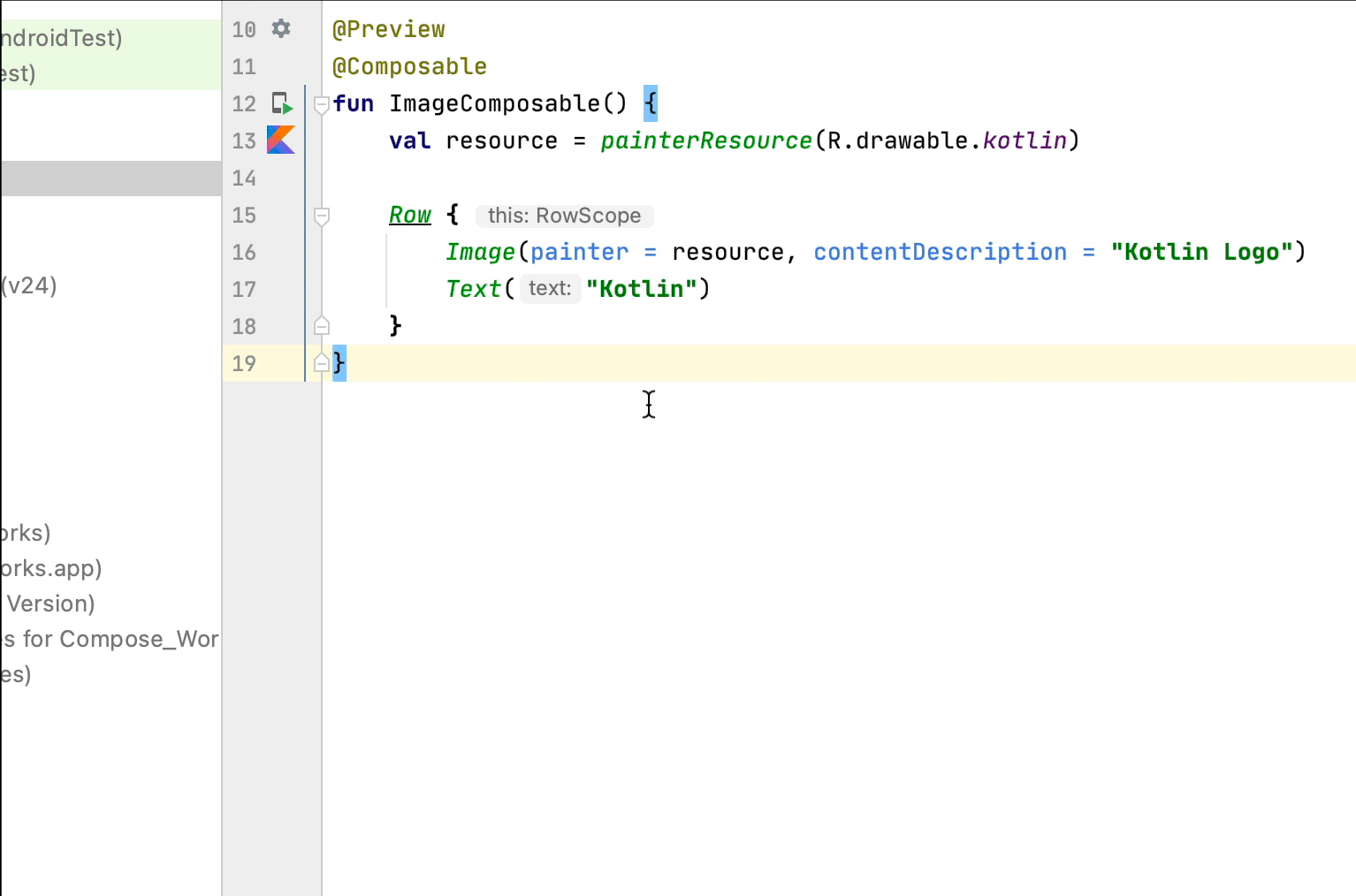The height and width of the screenshot is (896, 1356).
Task: Click the fold end marker on line 19
Action: coord(322,363)
